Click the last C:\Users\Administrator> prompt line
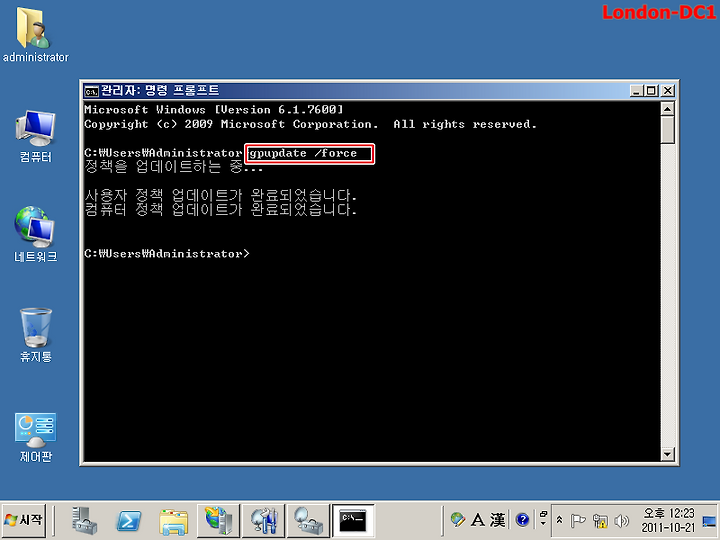The width and height of the screenshot is (720, 540). (167, 253)
